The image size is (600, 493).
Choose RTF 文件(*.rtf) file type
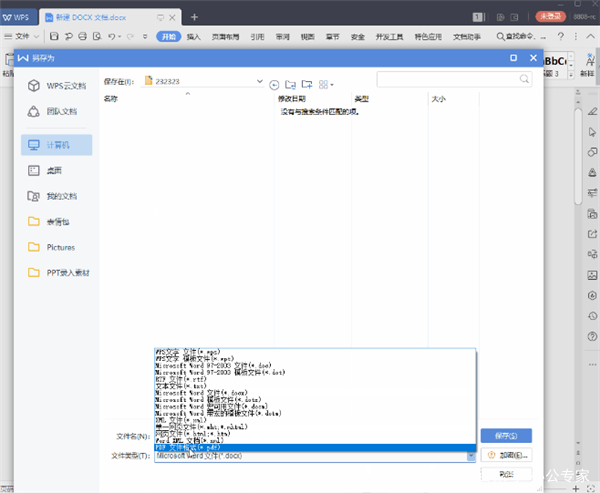pos(315,379)
